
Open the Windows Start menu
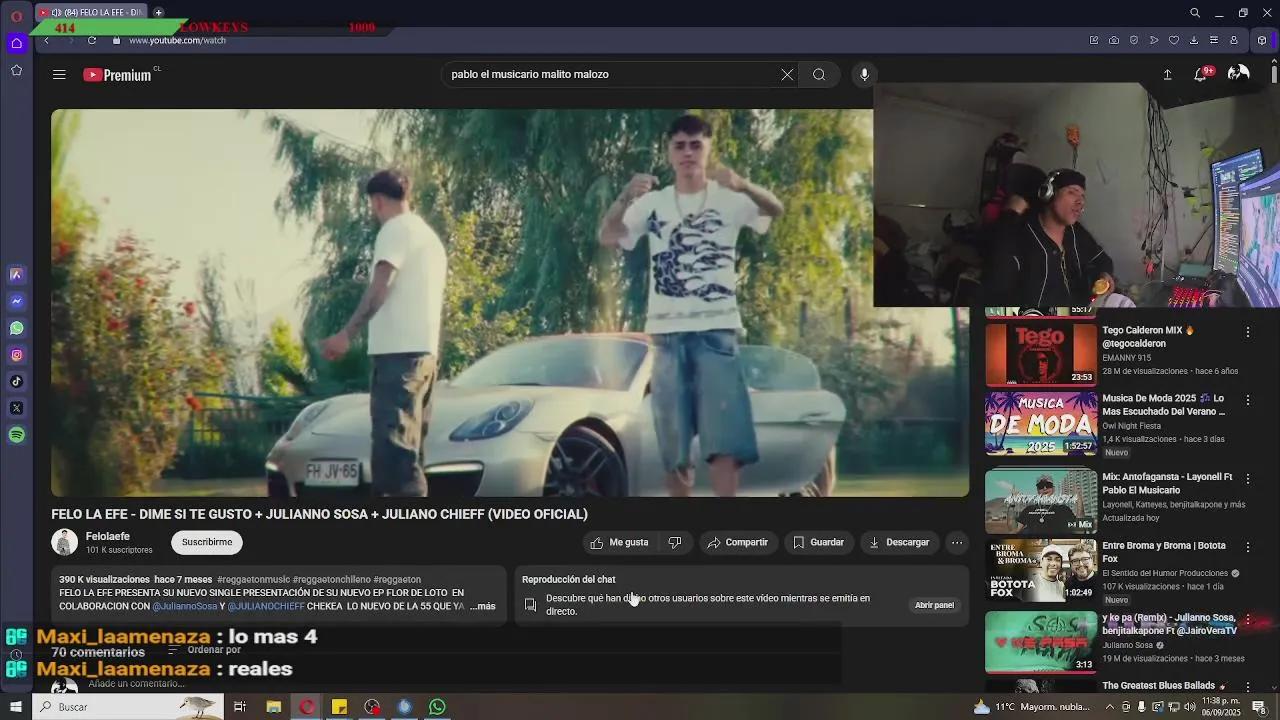point(15,707)
